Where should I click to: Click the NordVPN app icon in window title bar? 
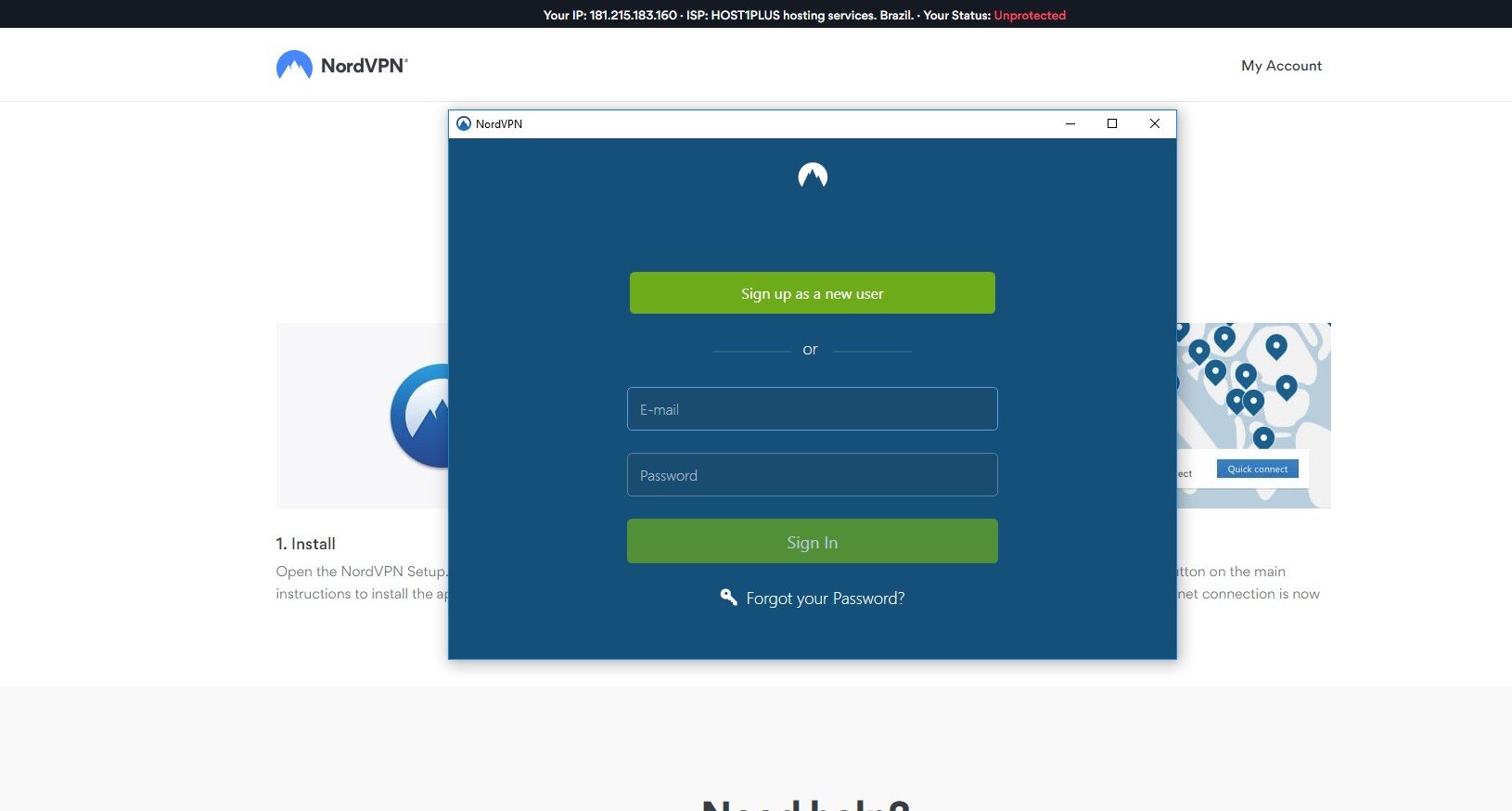pos(464,123)
